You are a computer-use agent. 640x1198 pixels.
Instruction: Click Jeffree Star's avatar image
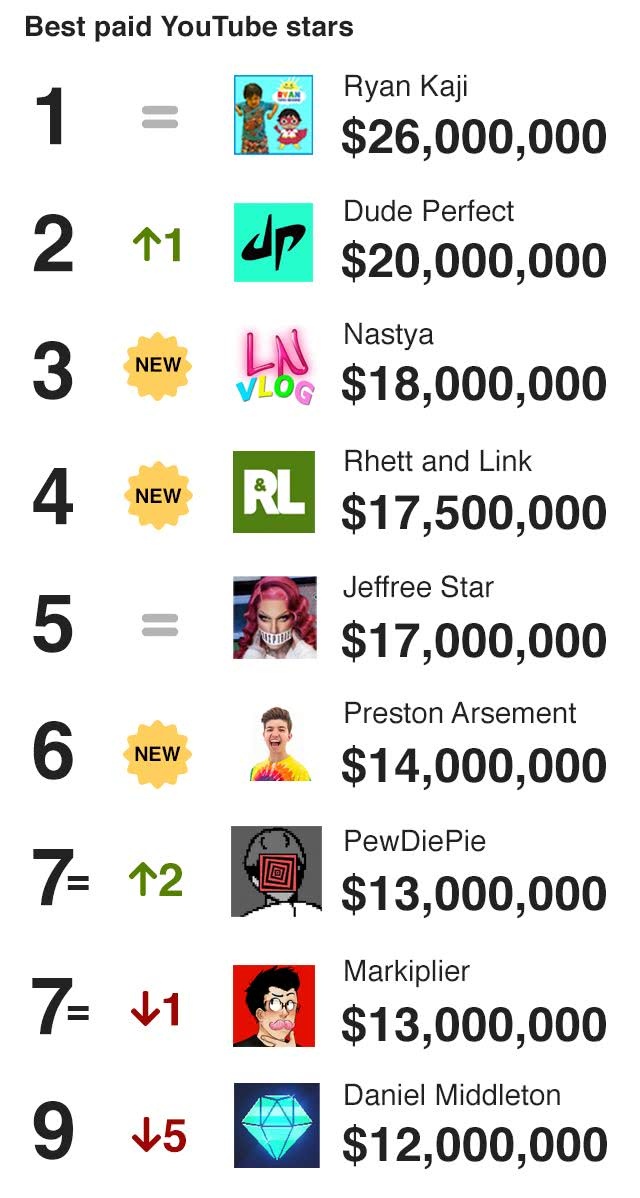coord(274,618)
